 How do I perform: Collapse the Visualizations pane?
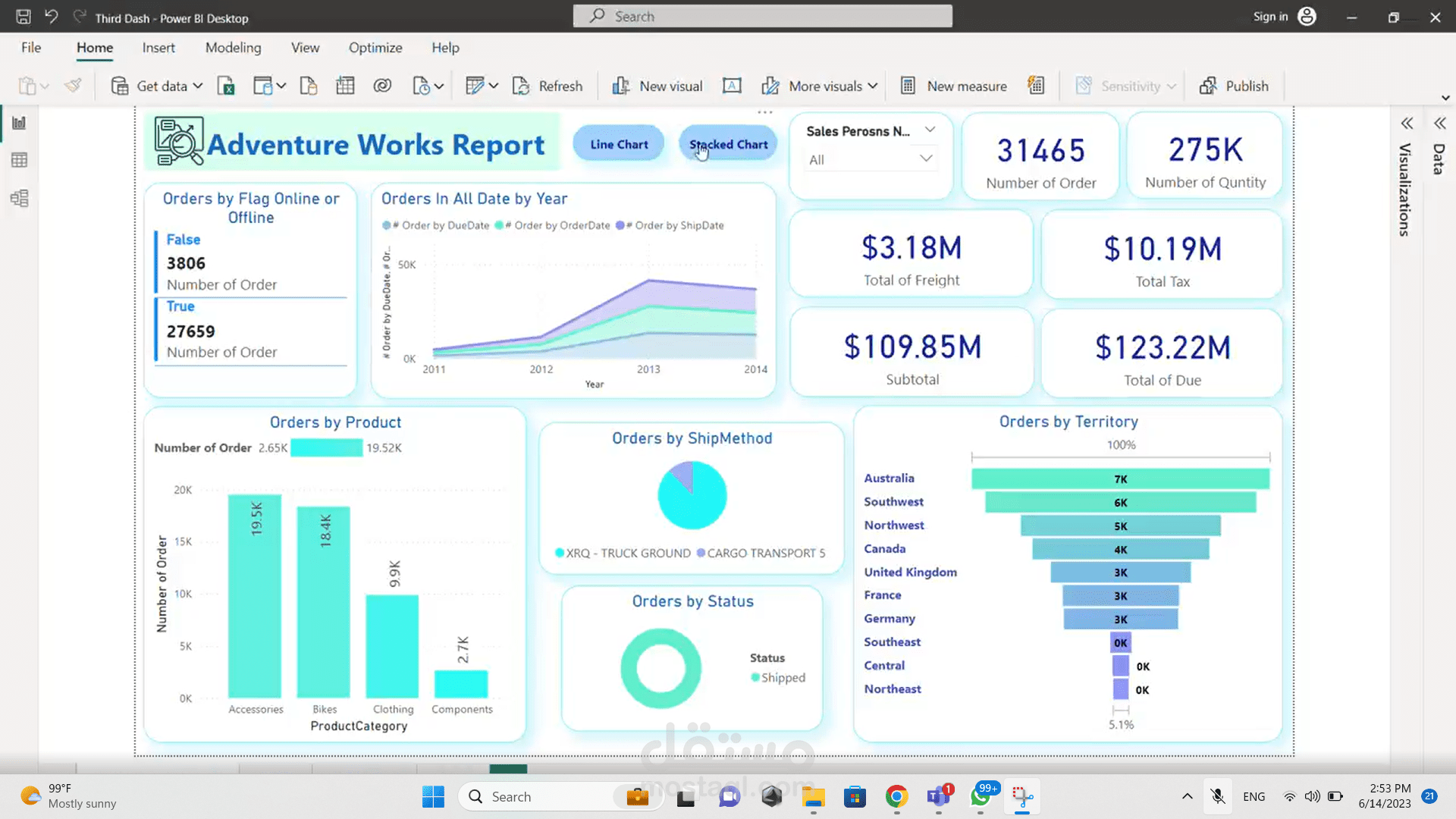1407,123
